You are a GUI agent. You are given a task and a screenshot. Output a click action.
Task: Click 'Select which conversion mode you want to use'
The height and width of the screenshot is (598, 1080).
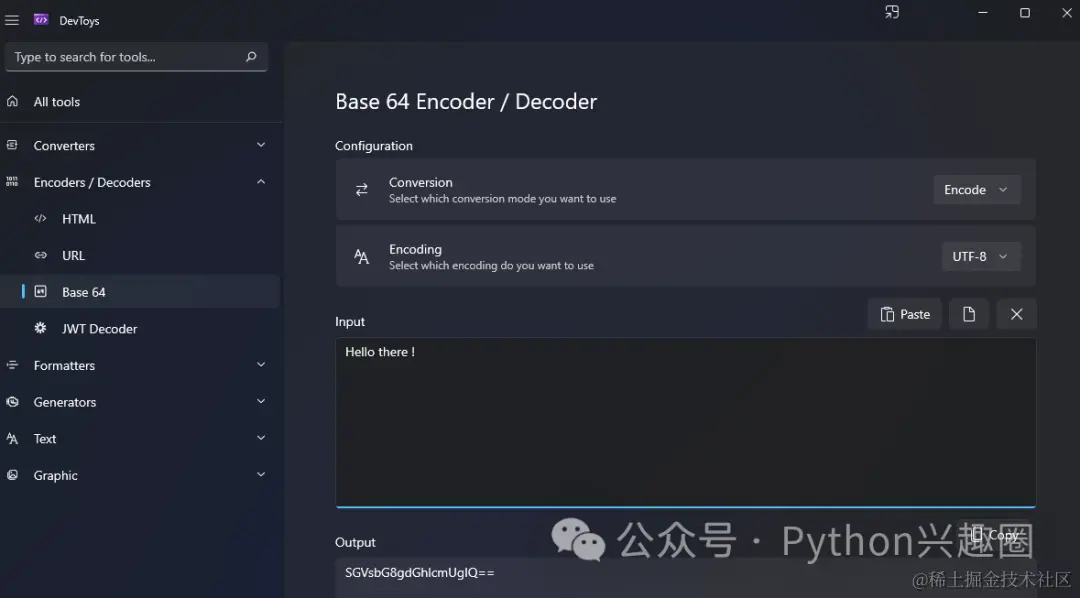[x=502, y=198]
